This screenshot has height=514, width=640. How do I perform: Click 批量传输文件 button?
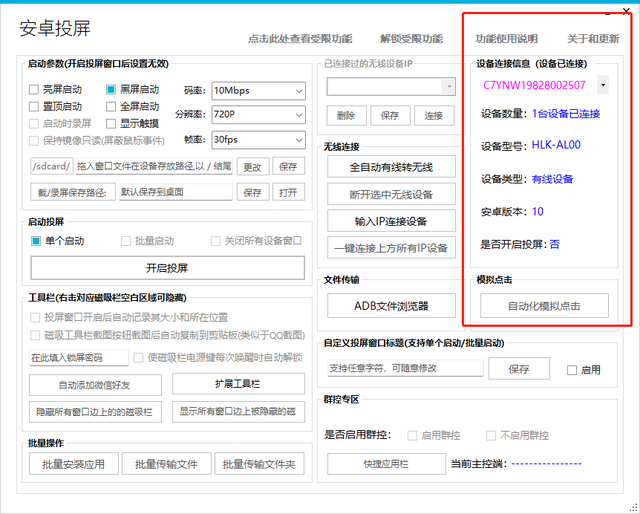pyautogui.click(x=167, y=464)
